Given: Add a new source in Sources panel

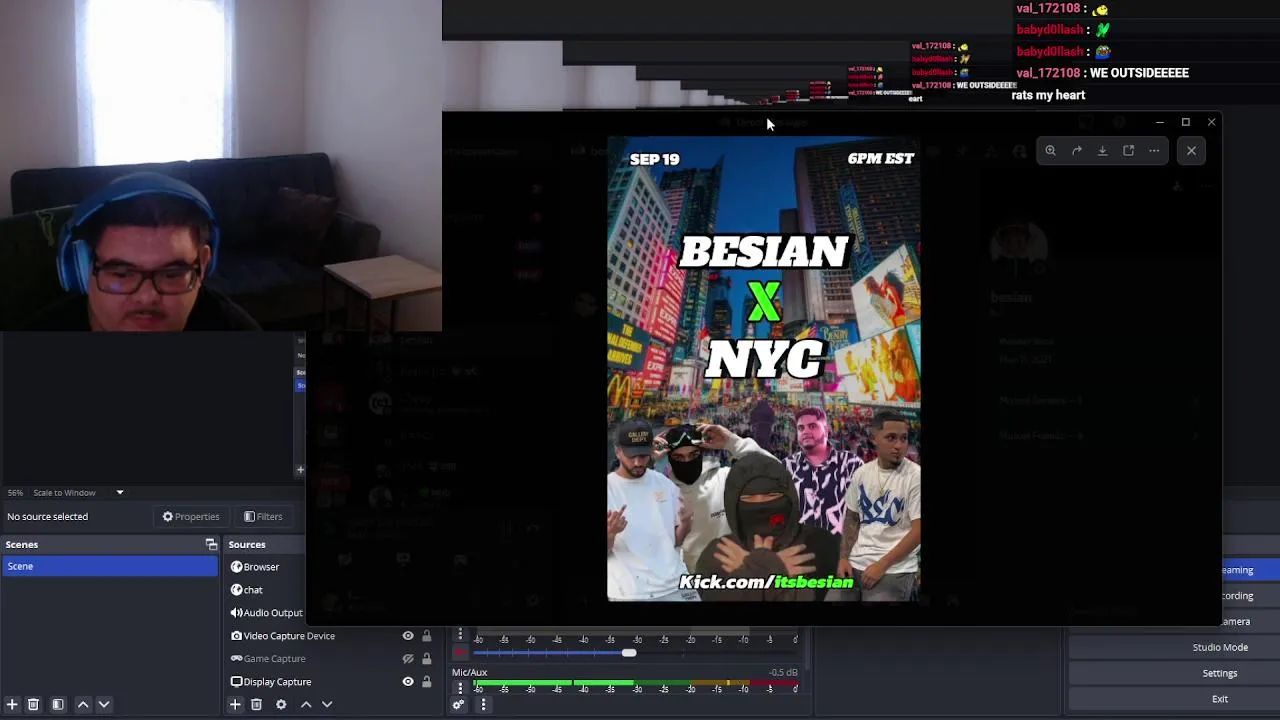Looking at the screenshot, I should tap(235, 705).
